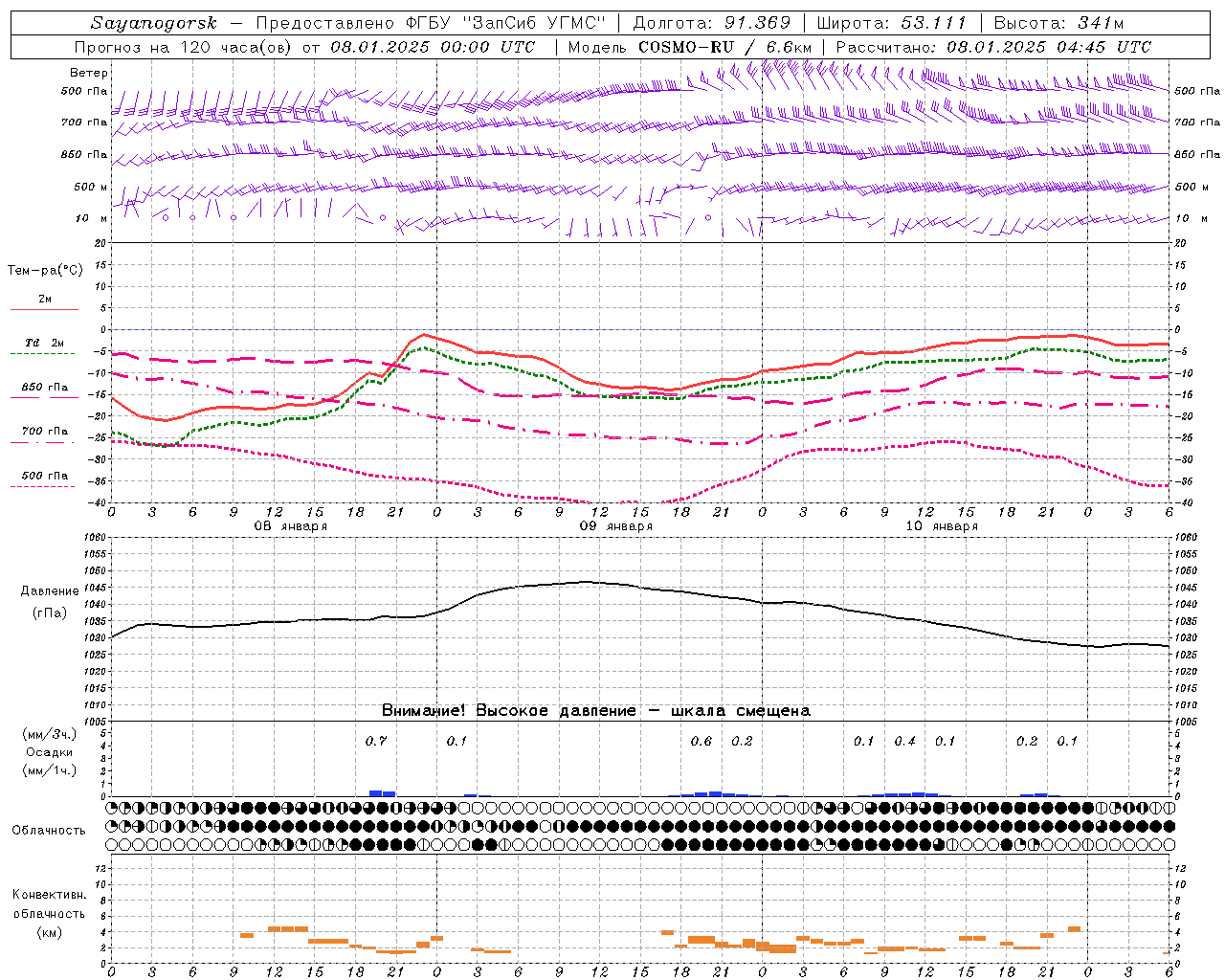This screenshot has height=980, width=1225.
Task: Click the 10 м wind level label on left
Action: tap(92, 218)
